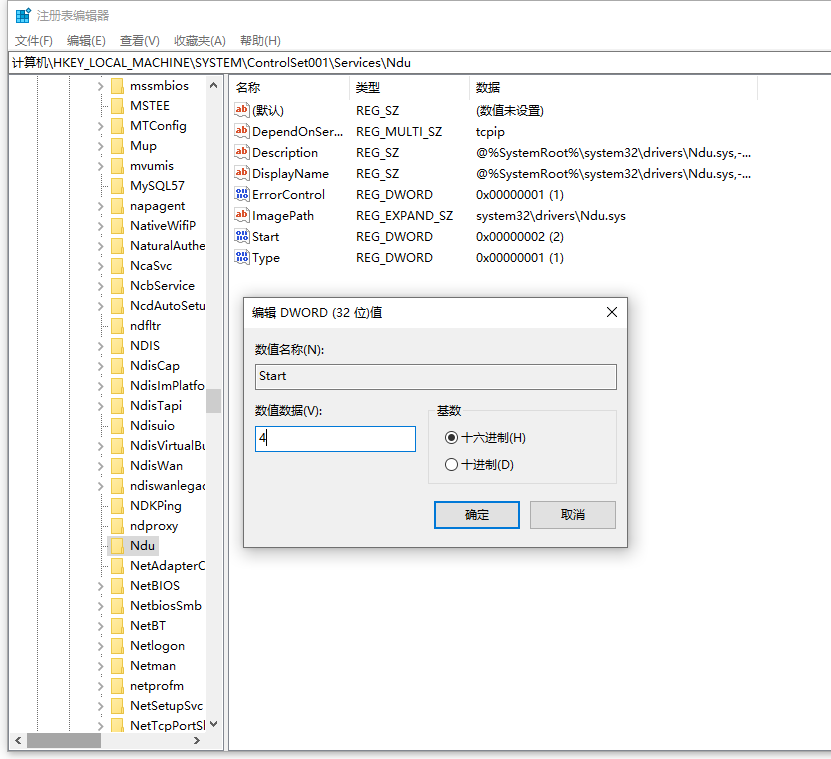831x759 pixels.
Task: Click the Description string value icon
Action: [241, 152]
